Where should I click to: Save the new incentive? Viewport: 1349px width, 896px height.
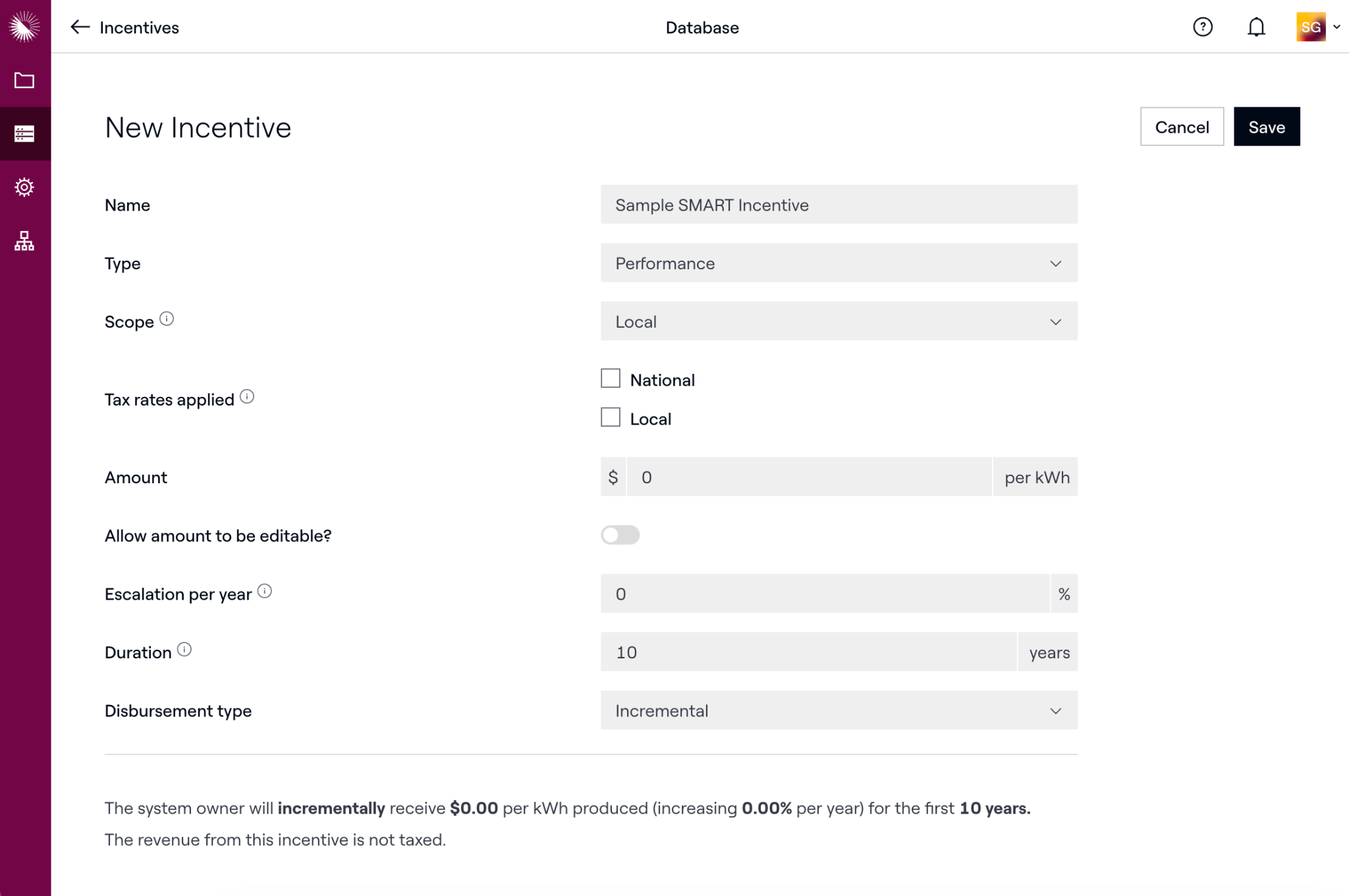1267,126
